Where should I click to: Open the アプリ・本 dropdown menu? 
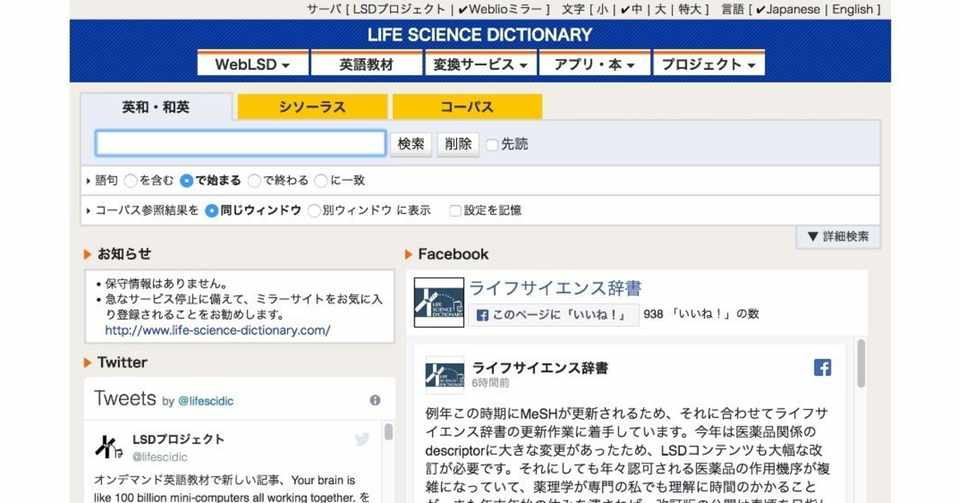[x=594, y=64]
